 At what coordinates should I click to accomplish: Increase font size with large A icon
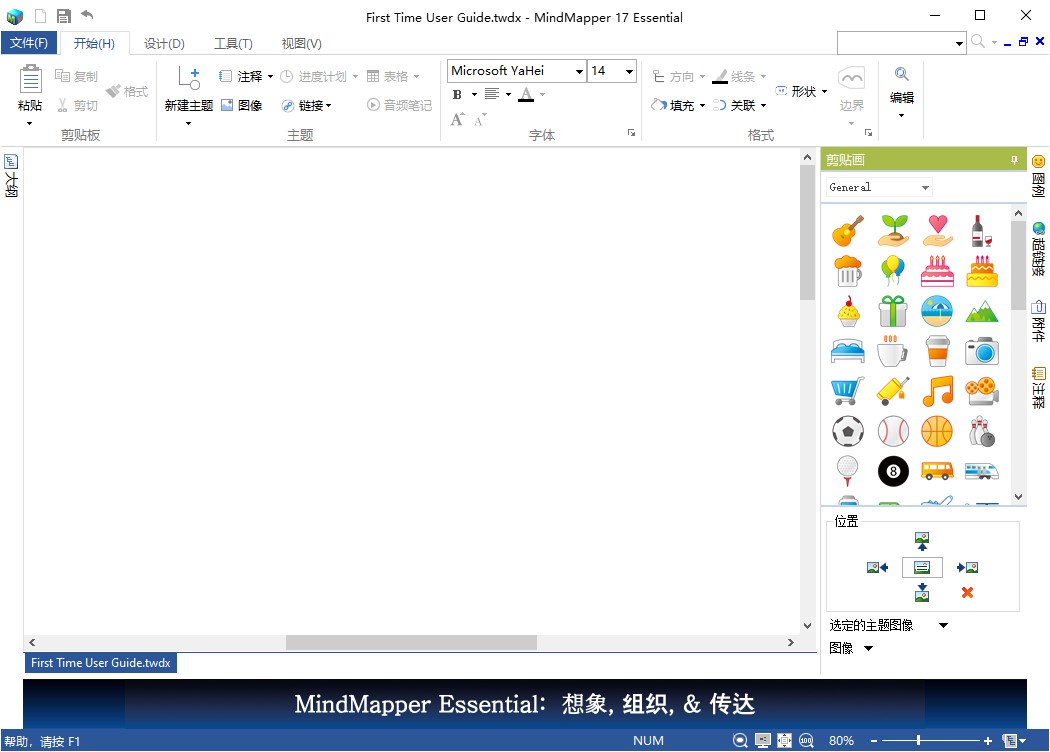(457, 120)
